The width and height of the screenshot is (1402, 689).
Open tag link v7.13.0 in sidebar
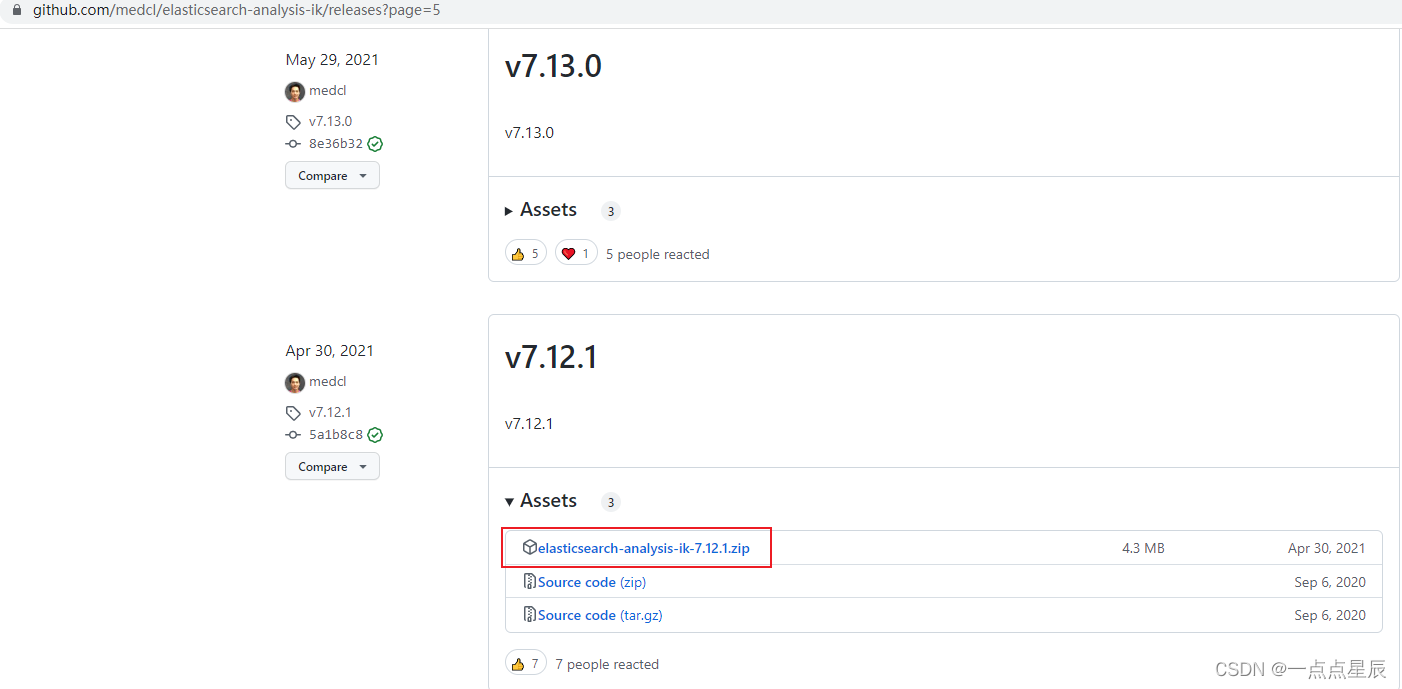(330, 122)
